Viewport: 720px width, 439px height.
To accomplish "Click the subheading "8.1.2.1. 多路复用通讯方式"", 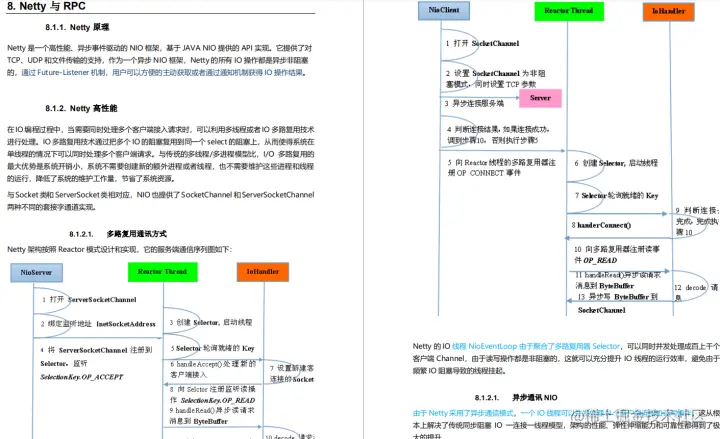I will [x=118, y=234].
